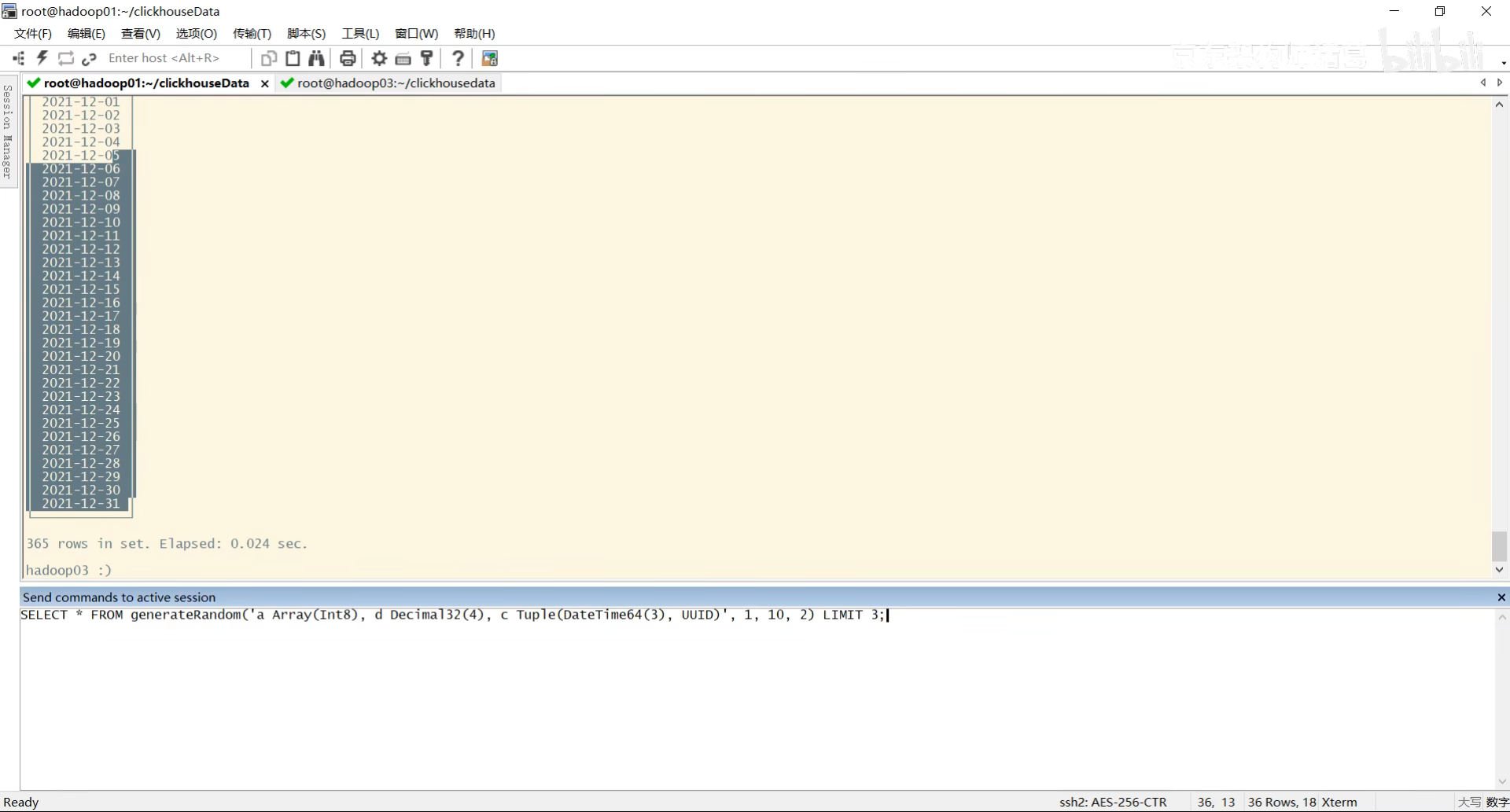
Task: Click the Send commands to active session header
Action: point(119,597)
